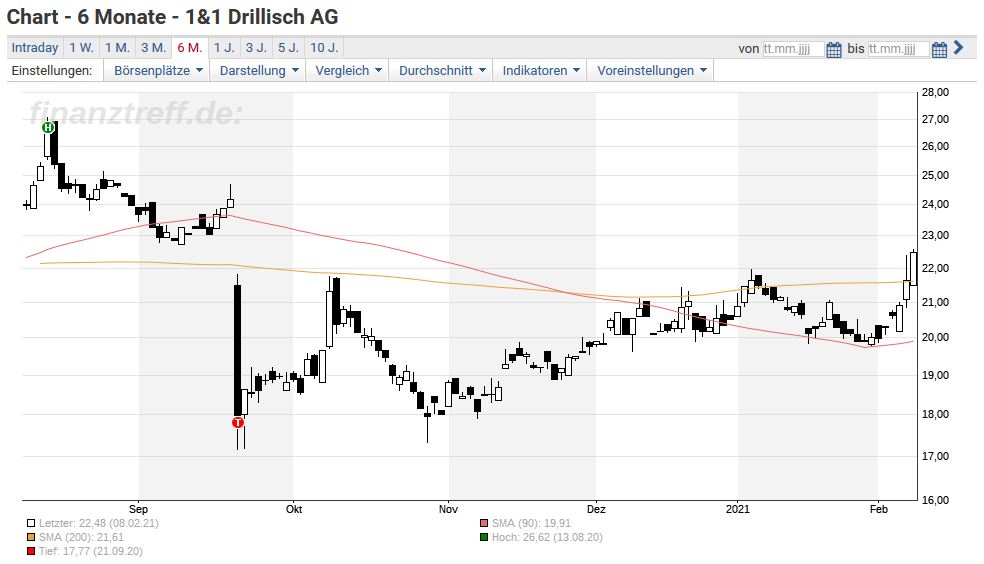Click the 'Nov' x-axis label
Screen dimensions: 984x564
click(448, 509)
